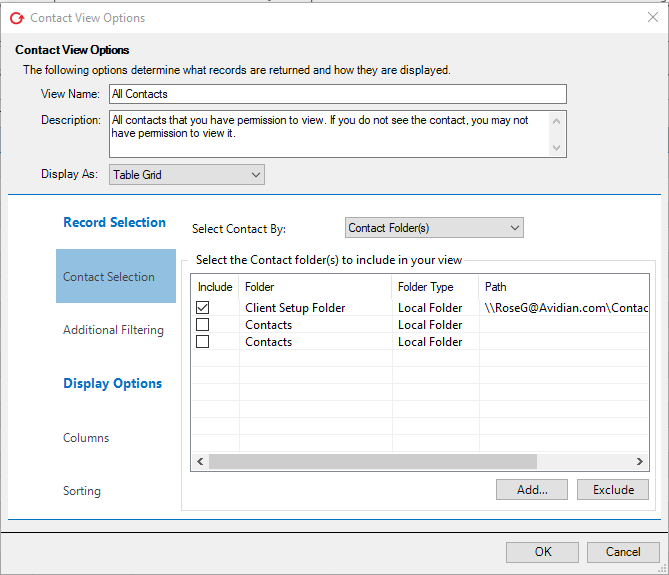
Task: Open the Sorting section
Action: (x=82, y=491)
